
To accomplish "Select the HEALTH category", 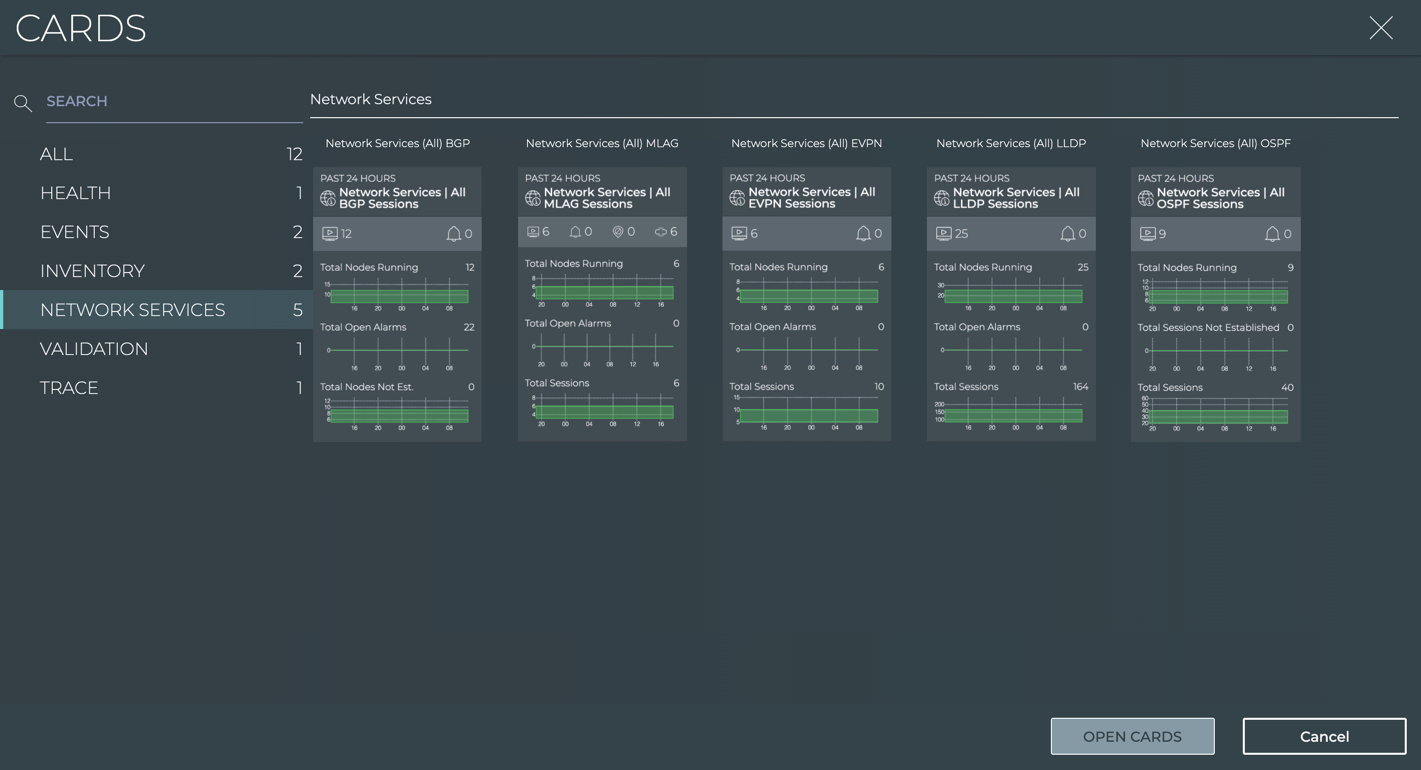I will tap(75, 193).
